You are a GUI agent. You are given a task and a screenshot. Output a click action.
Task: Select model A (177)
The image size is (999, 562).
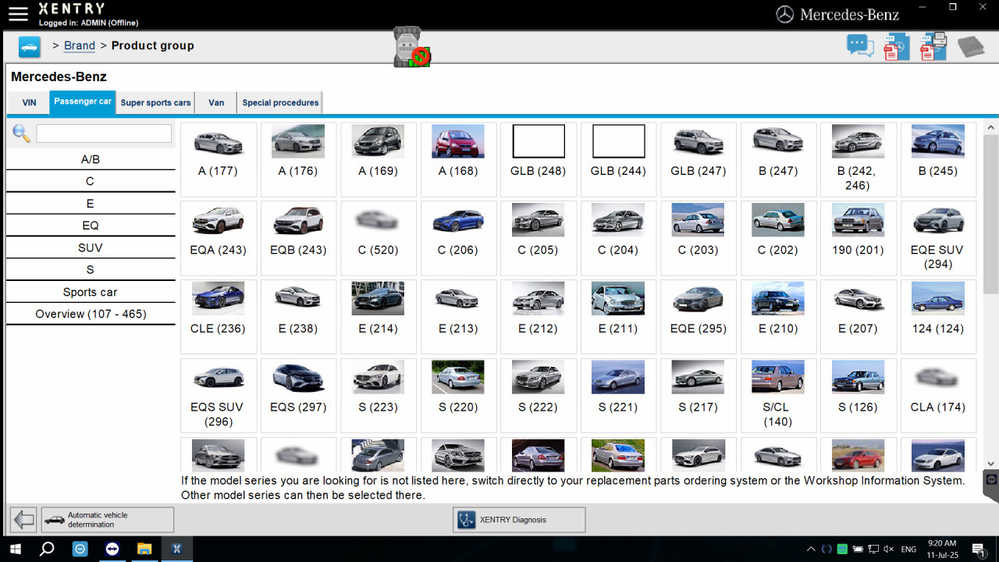pos(218,159)
